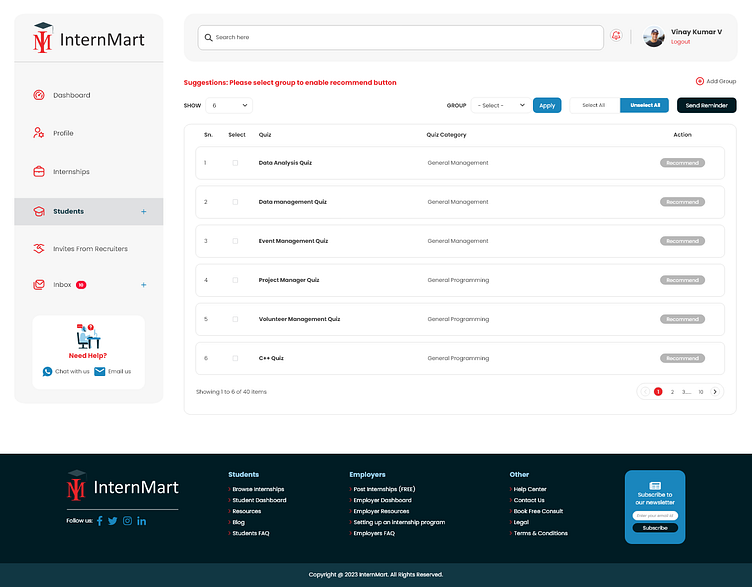Viewport: 752px width, 587px height.
Task: Click the Add Group plus icon
Action: click(x=700, y=81)
